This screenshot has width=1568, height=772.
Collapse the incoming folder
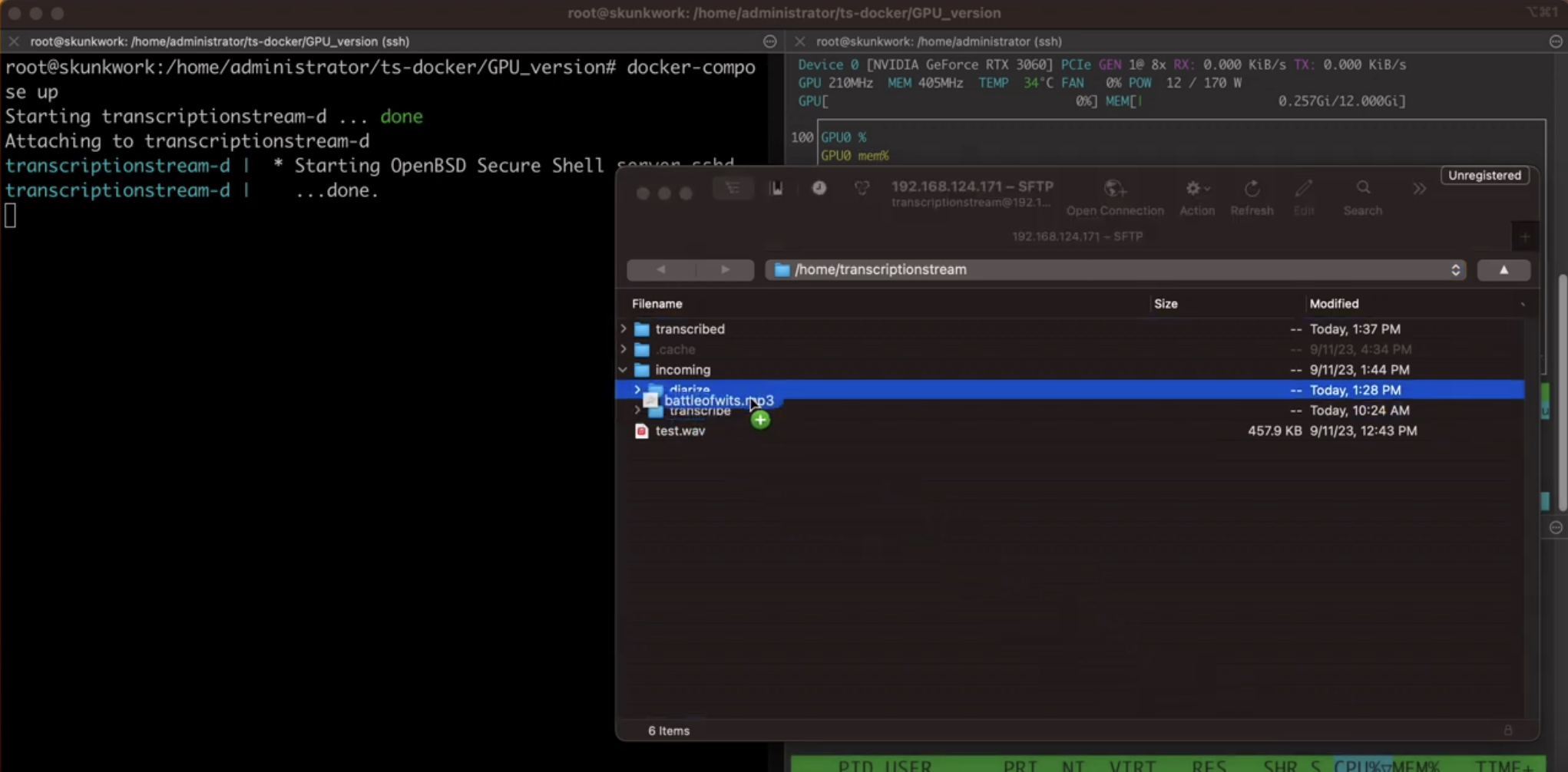click(623, 370)
